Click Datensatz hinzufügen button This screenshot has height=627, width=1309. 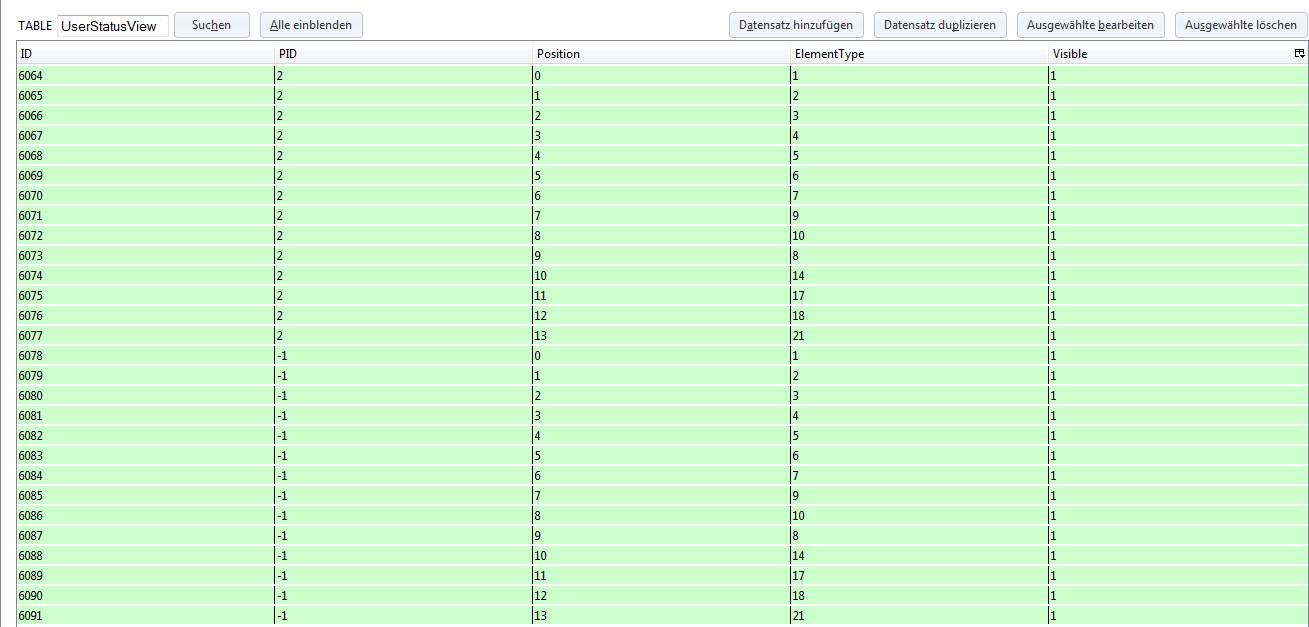pyautogui.click(x=796, y=25)
